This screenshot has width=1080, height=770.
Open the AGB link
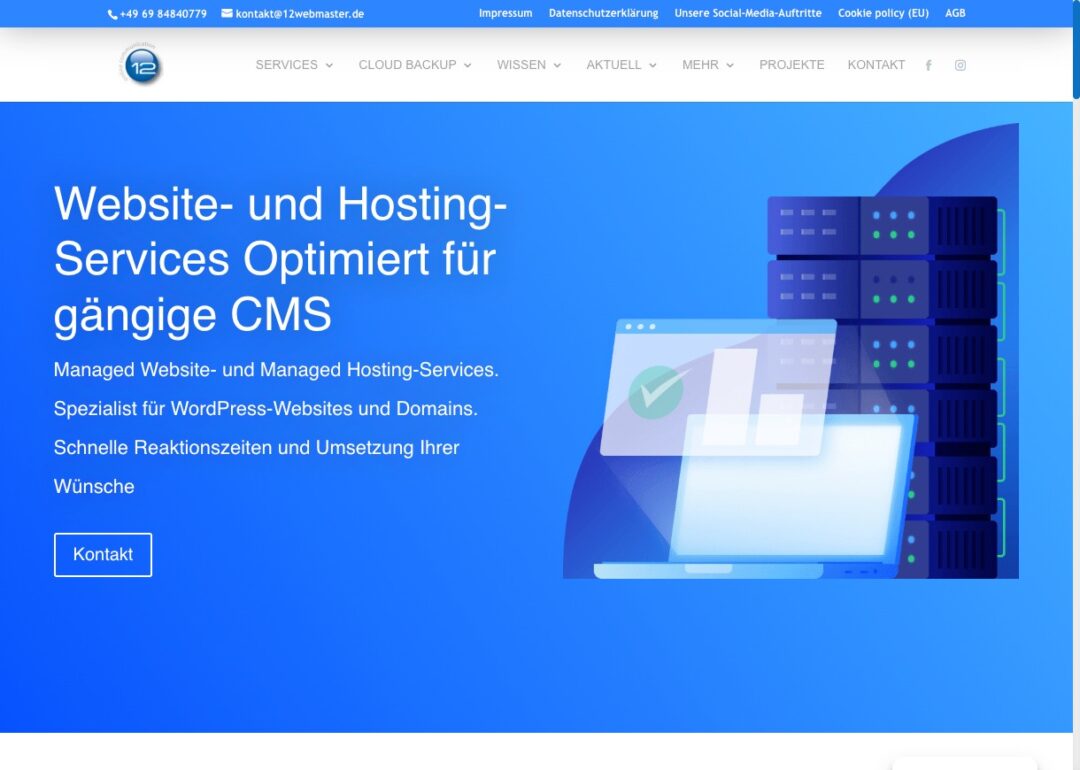(955, 14)
